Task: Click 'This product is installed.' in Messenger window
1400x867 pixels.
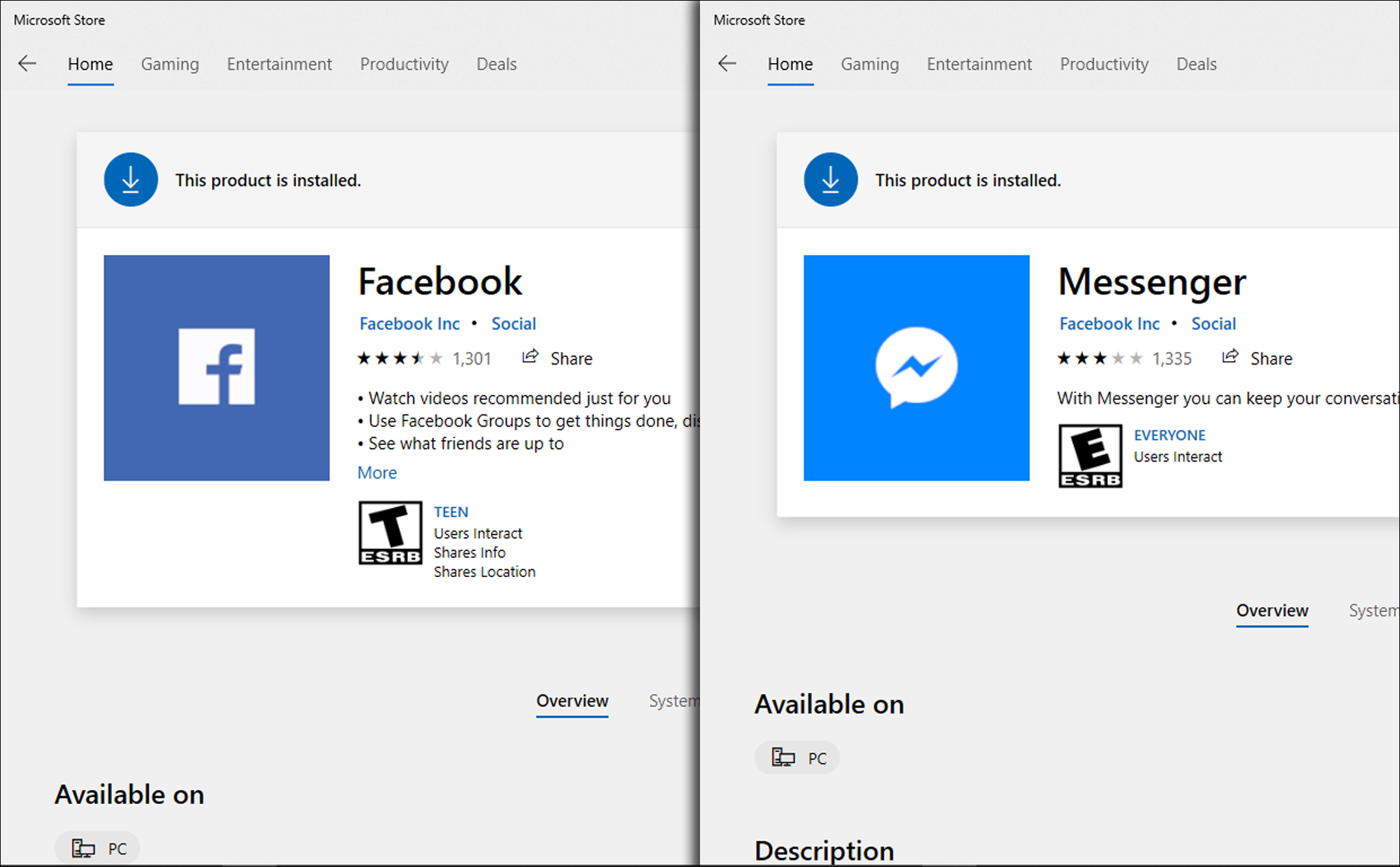Action: pos(968,180)
